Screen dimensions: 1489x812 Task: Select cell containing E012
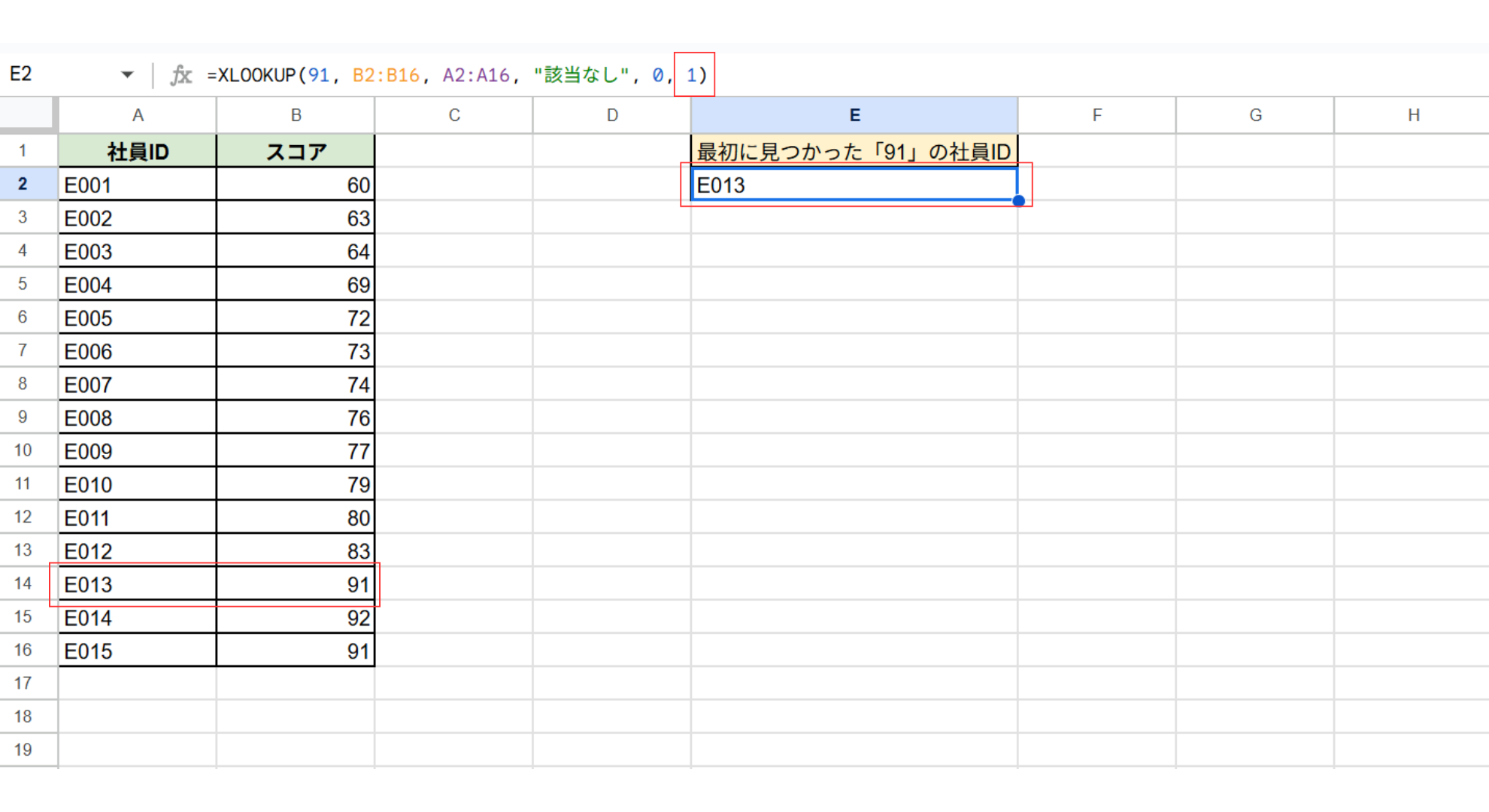click(x=138, y=551)
